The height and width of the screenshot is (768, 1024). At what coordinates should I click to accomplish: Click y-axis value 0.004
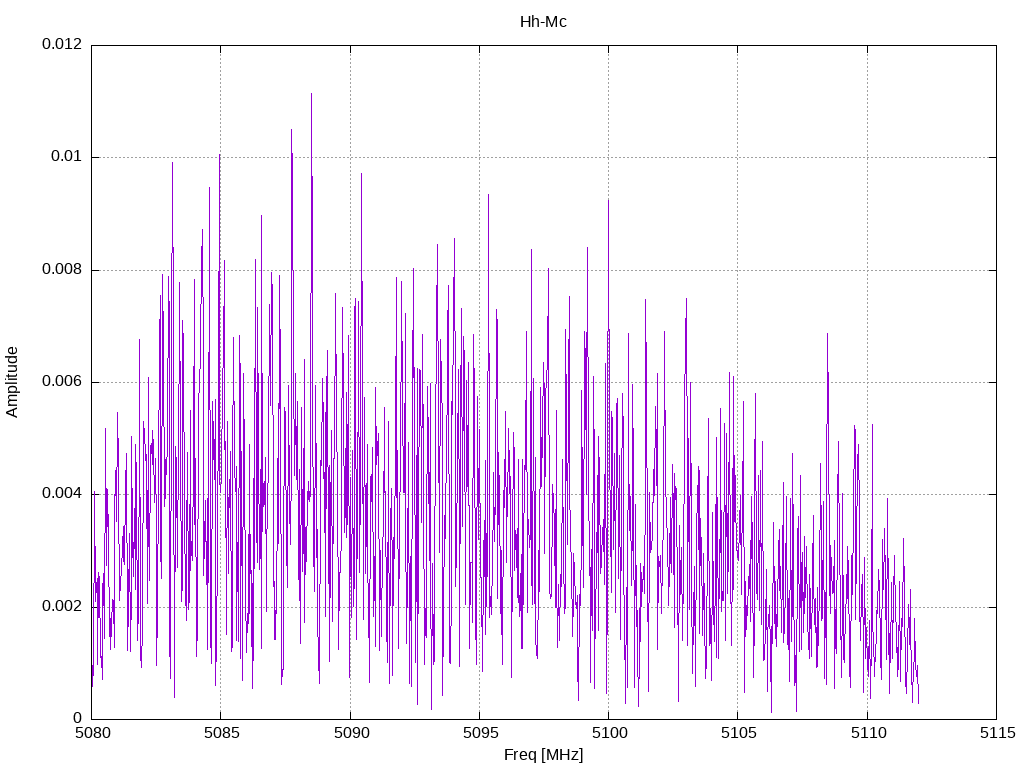62,493
